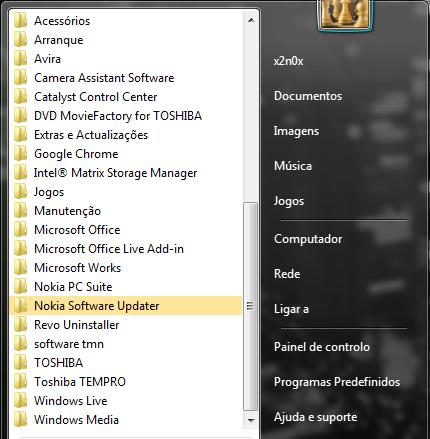Click the folder icon next to Acessórios
Image resolution: width=430 pixels, height=439 pixels.
[x=20, y=21]
